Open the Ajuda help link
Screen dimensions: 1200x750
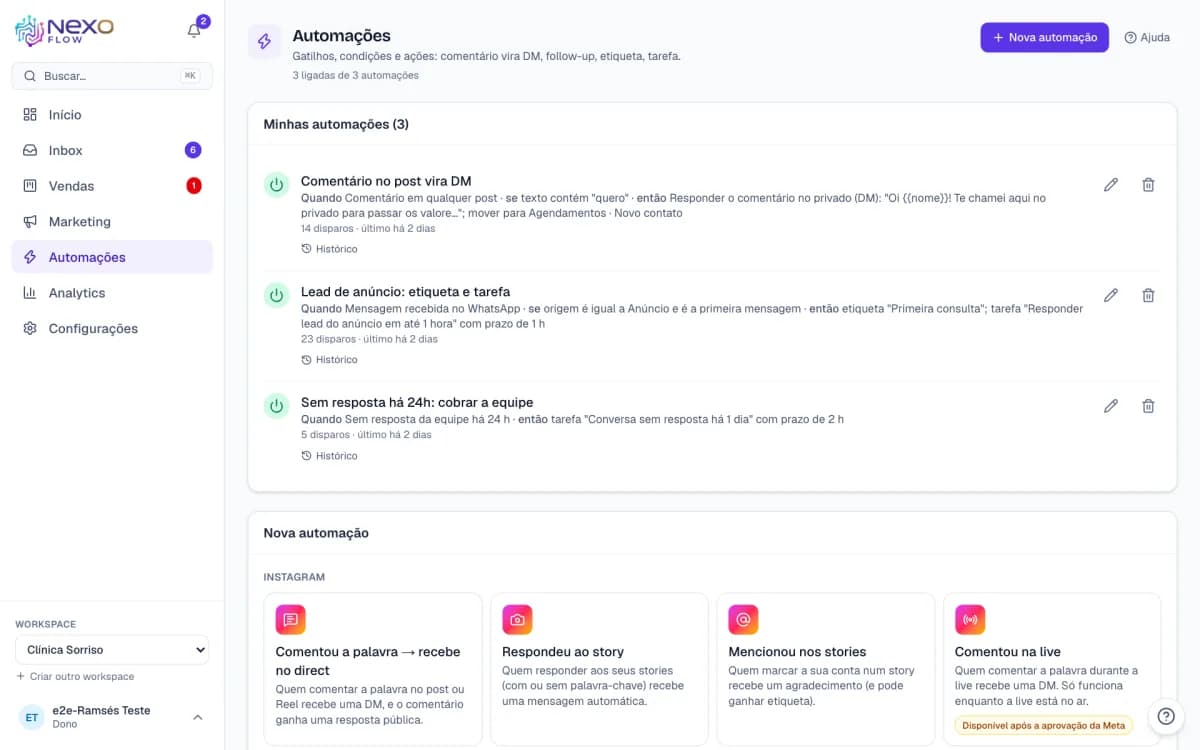coord(1147,37)
